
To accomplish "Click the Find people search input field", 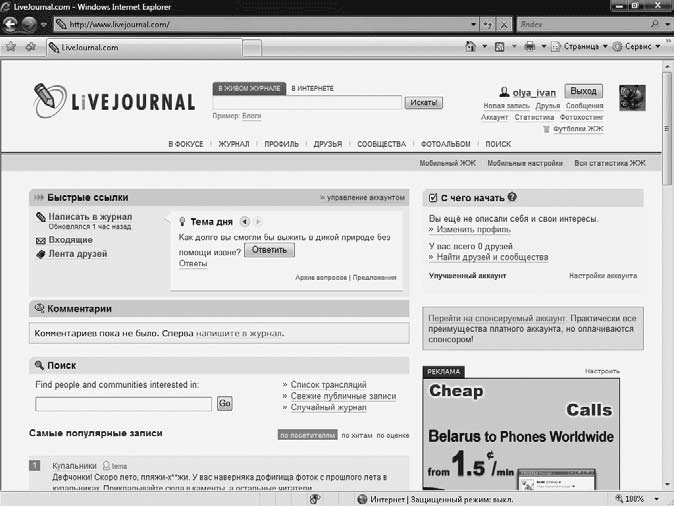I will click(123, 404).
